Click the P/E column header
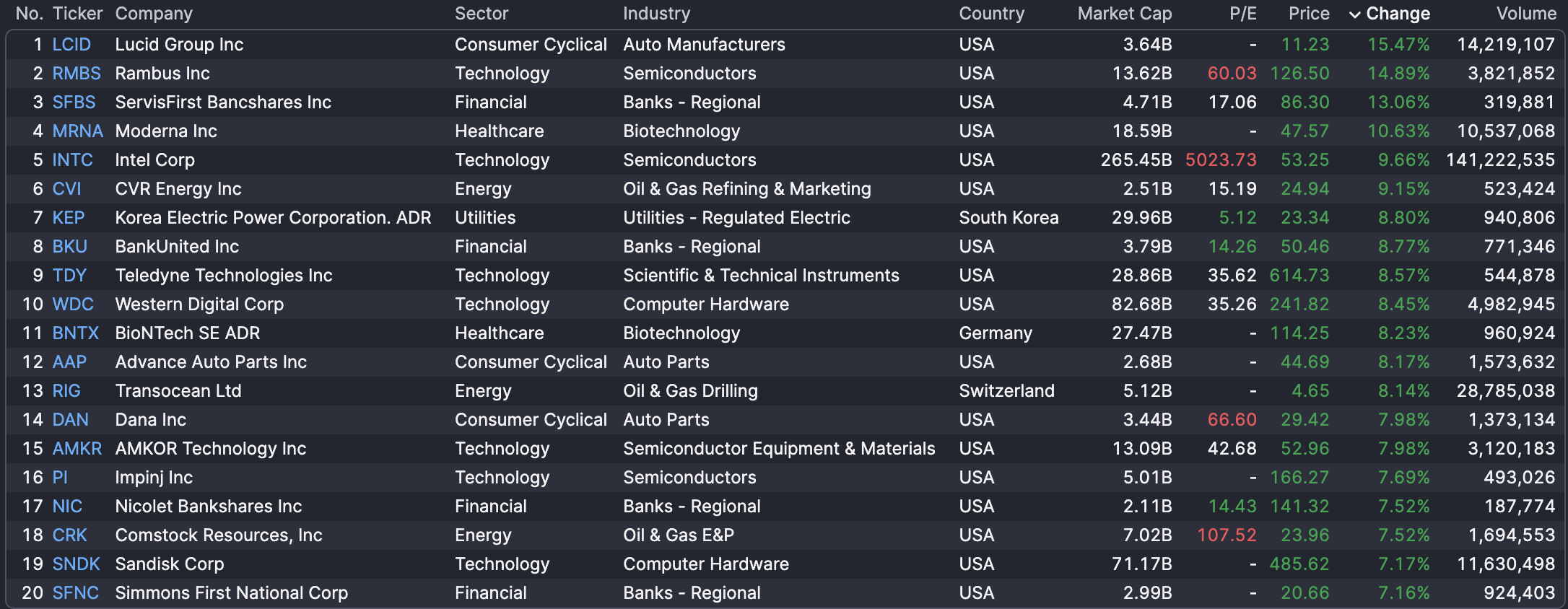 click(x=1242, y=14)
